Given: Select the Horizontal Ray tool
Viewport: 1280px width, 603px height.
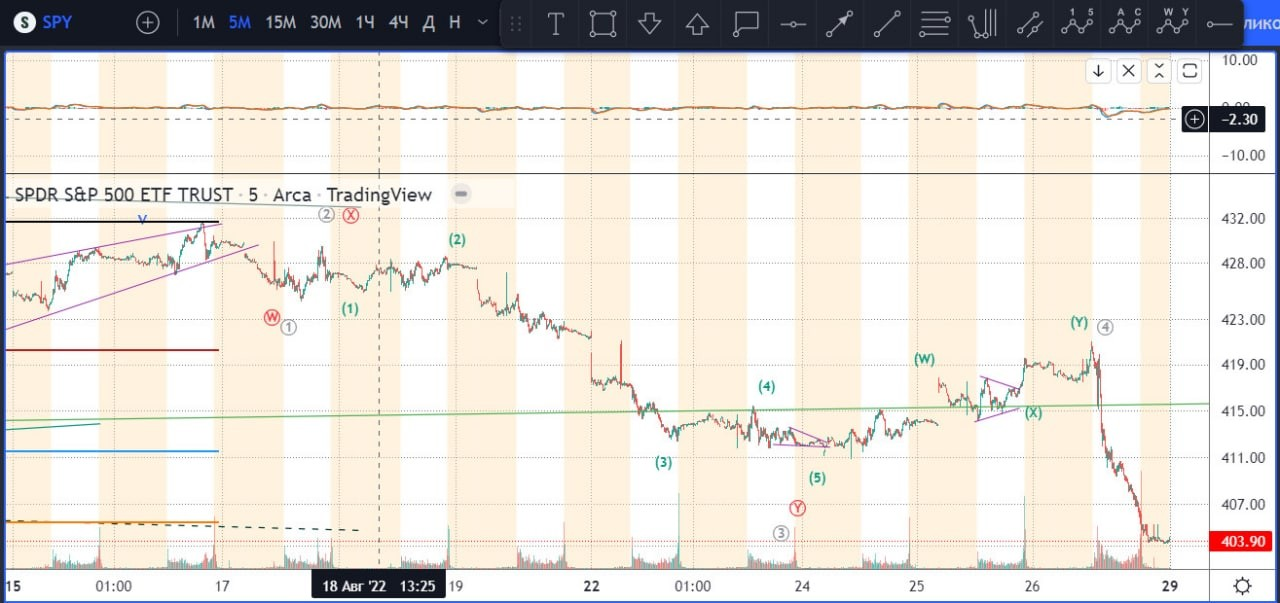Looking at the screenshot, I should [x=1218, y=23].
